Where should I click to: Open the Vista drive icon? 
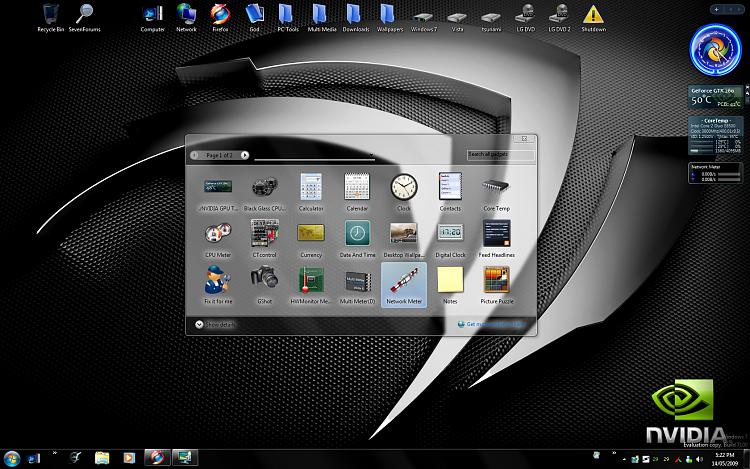tap(458, 20)
